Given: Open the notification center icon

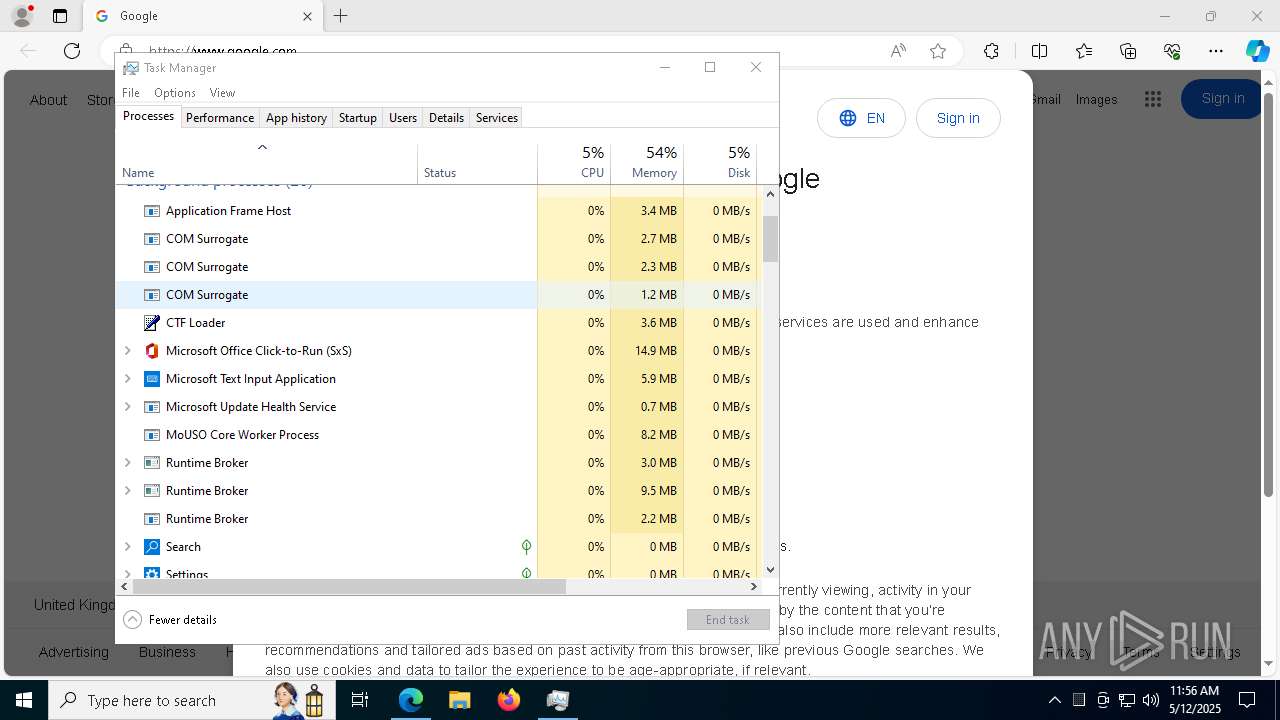Looking at the screenshot, I should click(1247, 700).
